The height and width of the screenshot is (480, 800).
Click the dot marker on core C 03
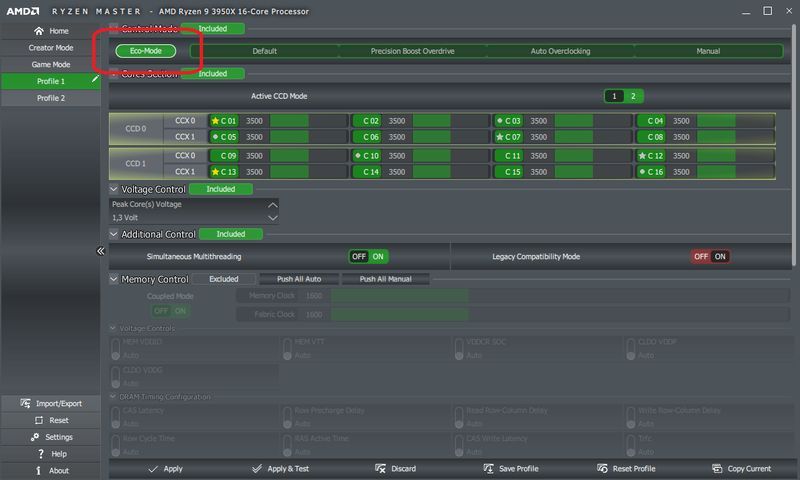pos(499,121)
